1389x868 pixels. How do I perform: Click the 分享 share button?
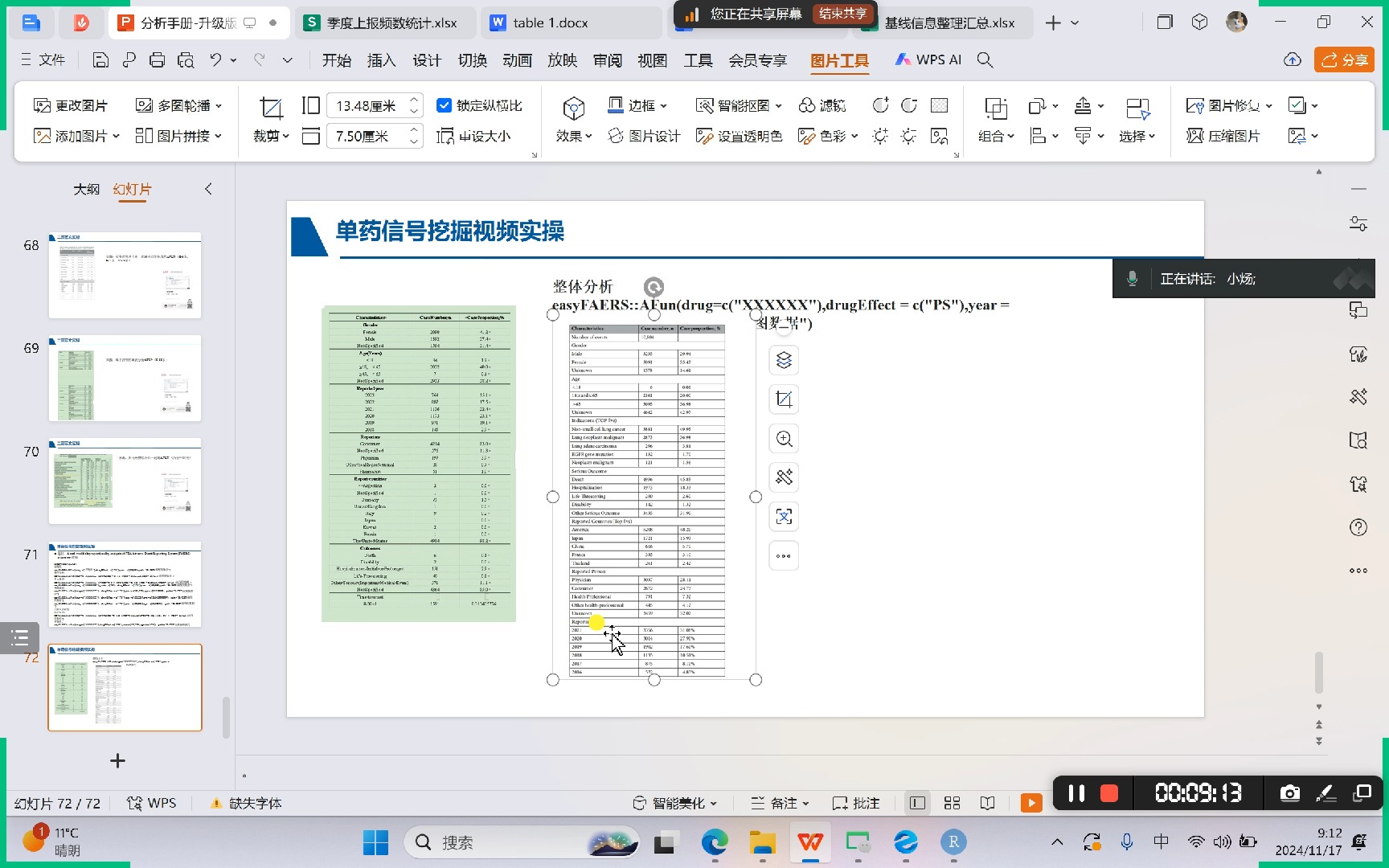[1344, 59]
